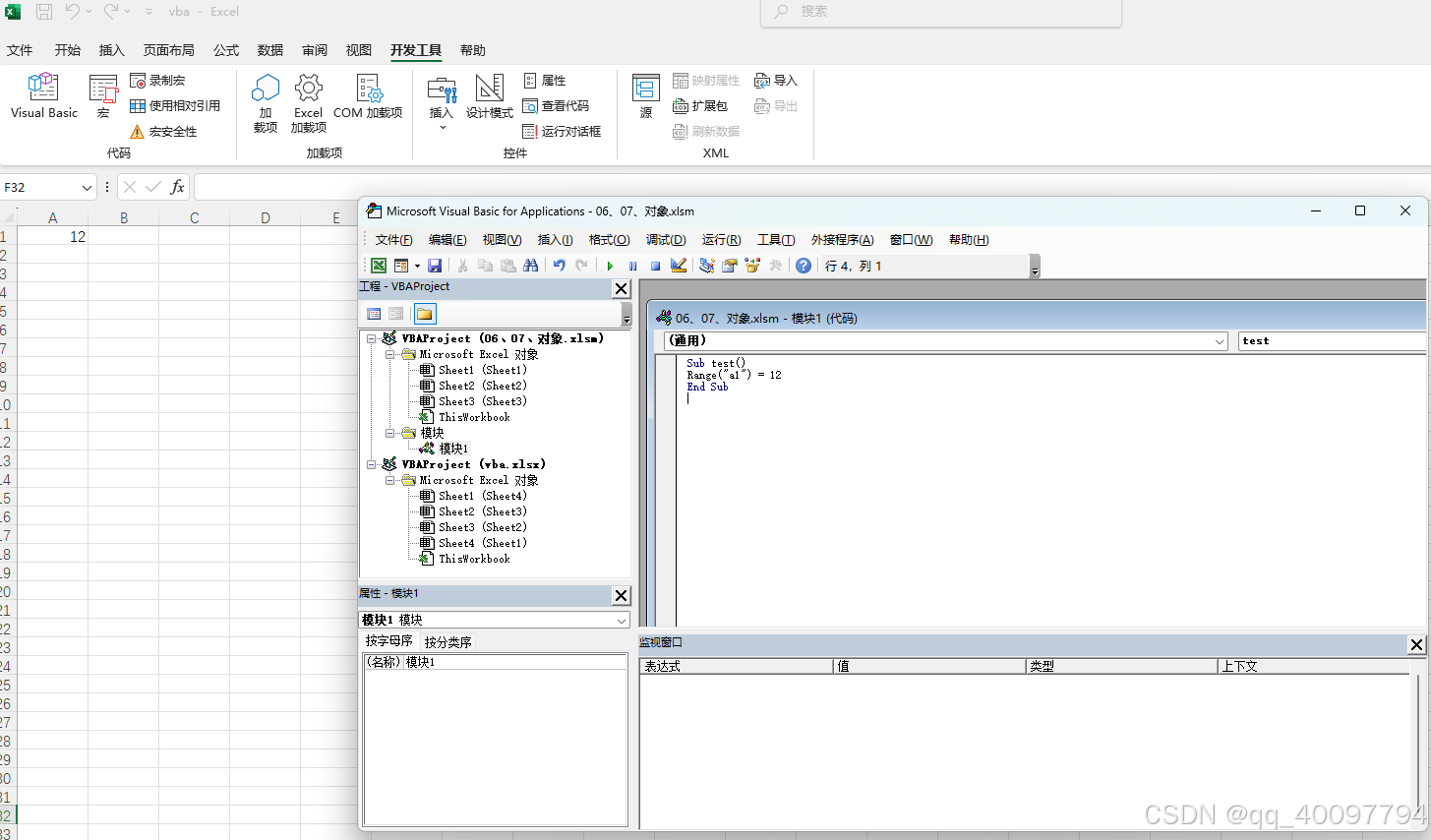Start 录制宏 macro recording
This screenshot has width=1431, height=840.
[157, 81]
